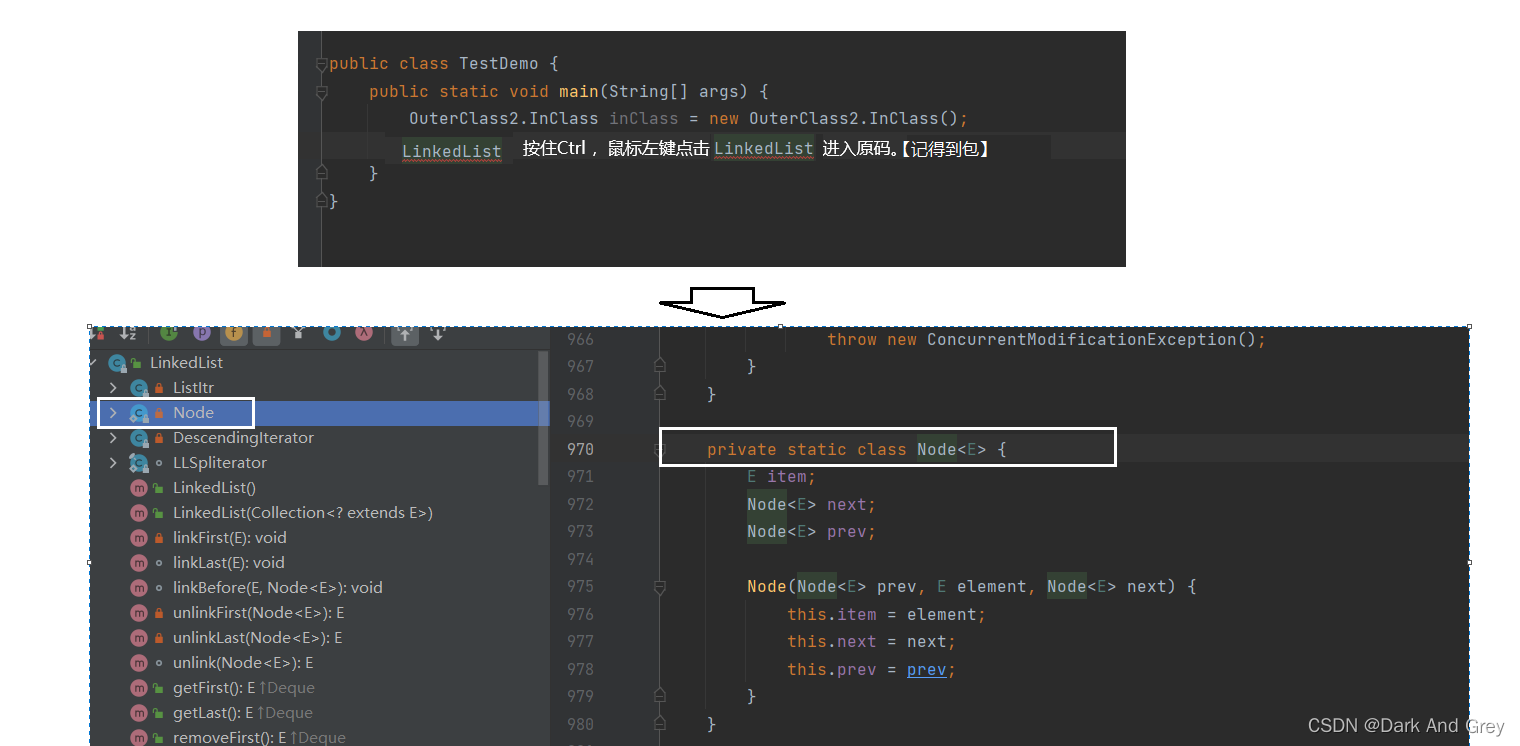Image resolution: width=1520 pixels, height=746 pixels.
Task: Toggle Show Inherited members toolbar button
Action: pos(299,333)
